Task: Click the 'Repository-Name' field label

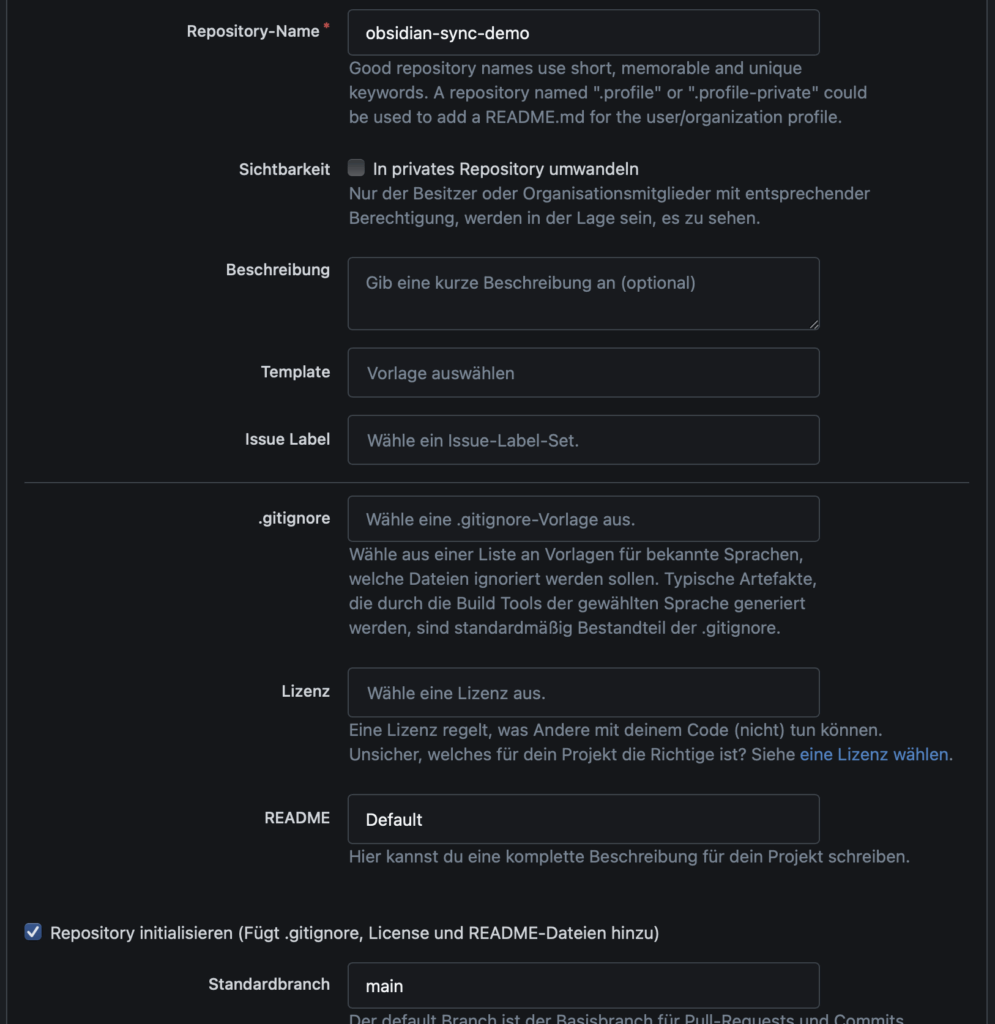Action: click(x=252, y=32)
